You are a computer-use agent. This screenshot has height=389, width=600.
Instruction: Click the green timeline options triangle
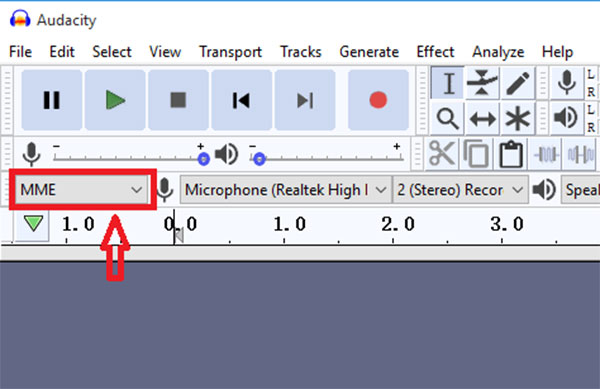[33, 223]
